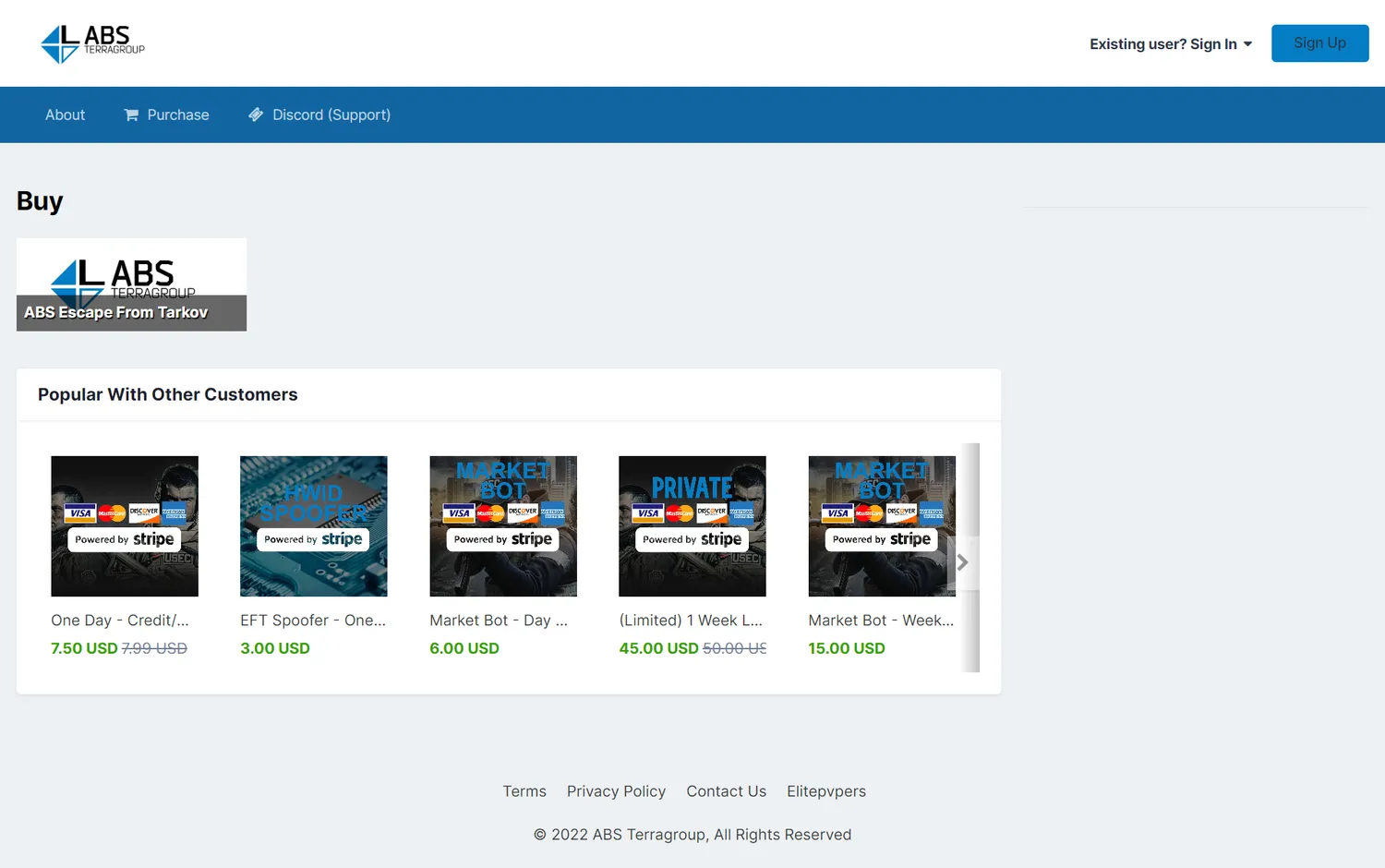Screen dimensions: 1385x868
Task: Click the EFT Spoofer - One... product title
Action: click(x=313, y=621)
